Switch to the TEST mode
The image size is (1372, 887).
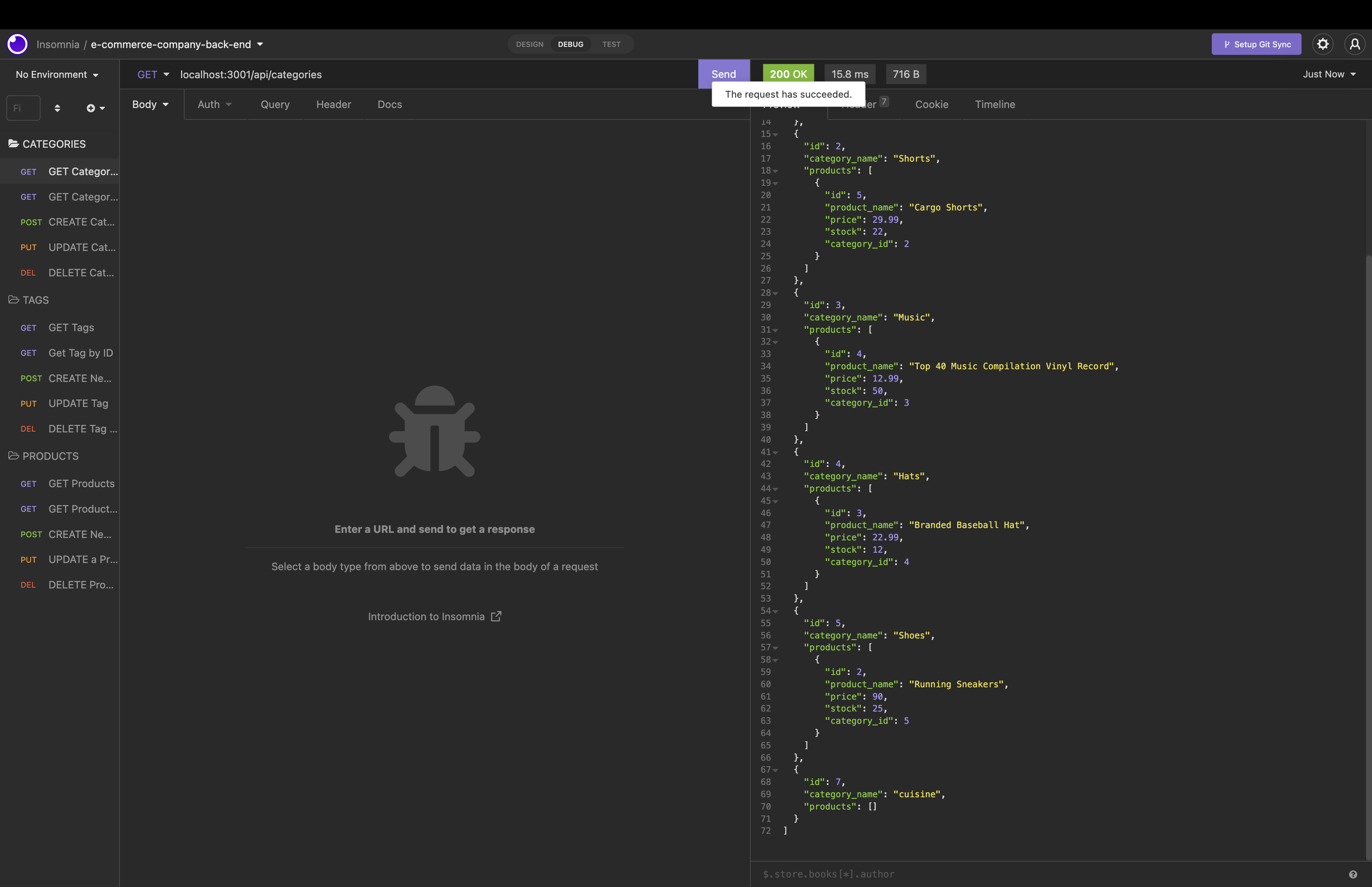click(611, 44)
